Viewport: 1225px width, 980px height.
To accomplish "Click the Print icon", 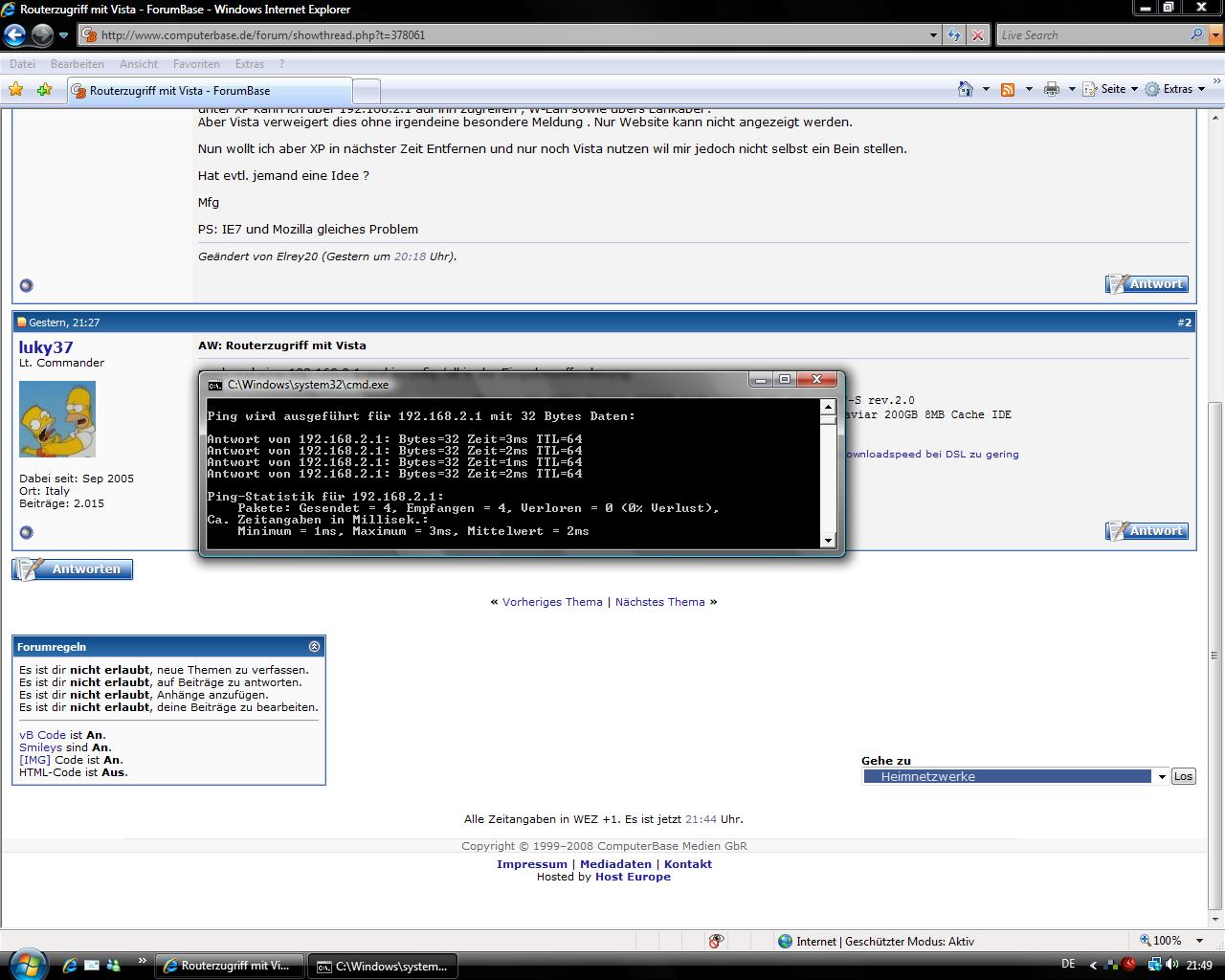I will click(x=1052, y=89).
